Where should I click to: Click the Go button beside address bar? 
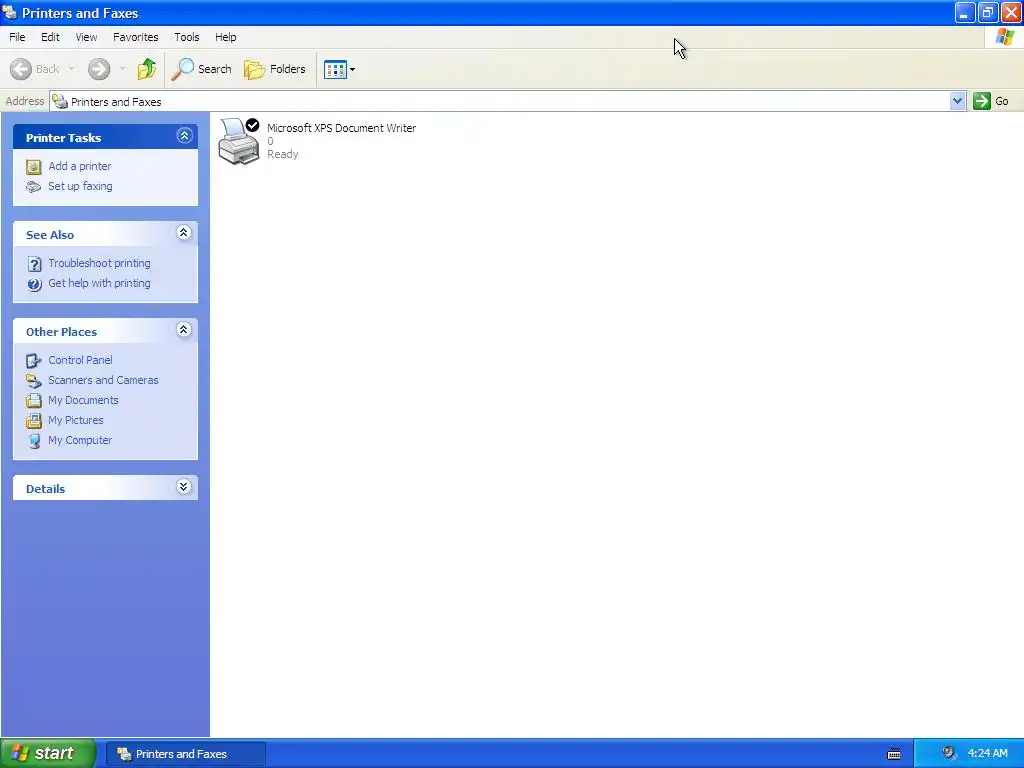991,101
